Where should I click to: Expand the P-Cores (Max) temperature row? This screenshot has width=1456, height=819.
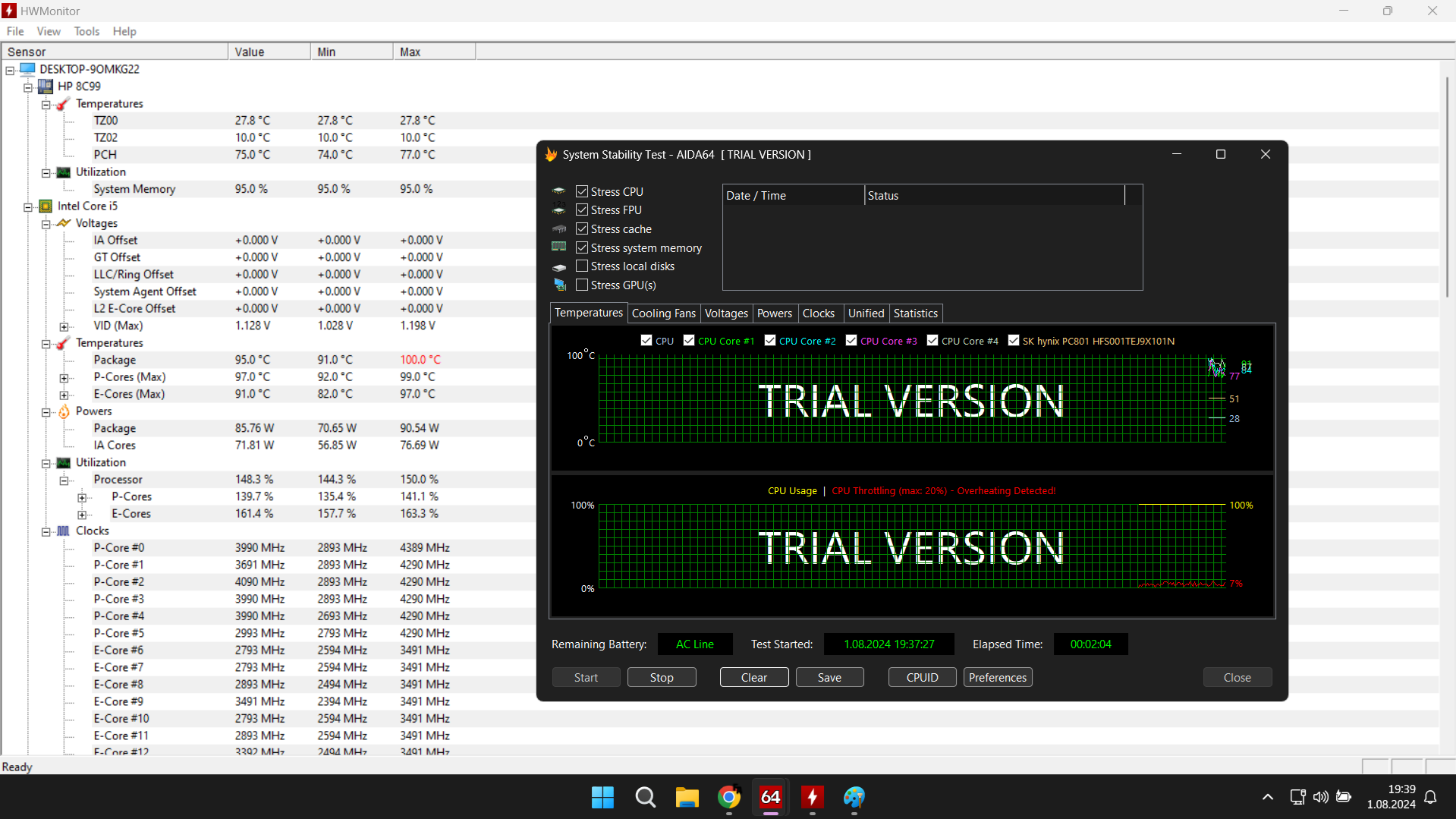tap(64, 378)
